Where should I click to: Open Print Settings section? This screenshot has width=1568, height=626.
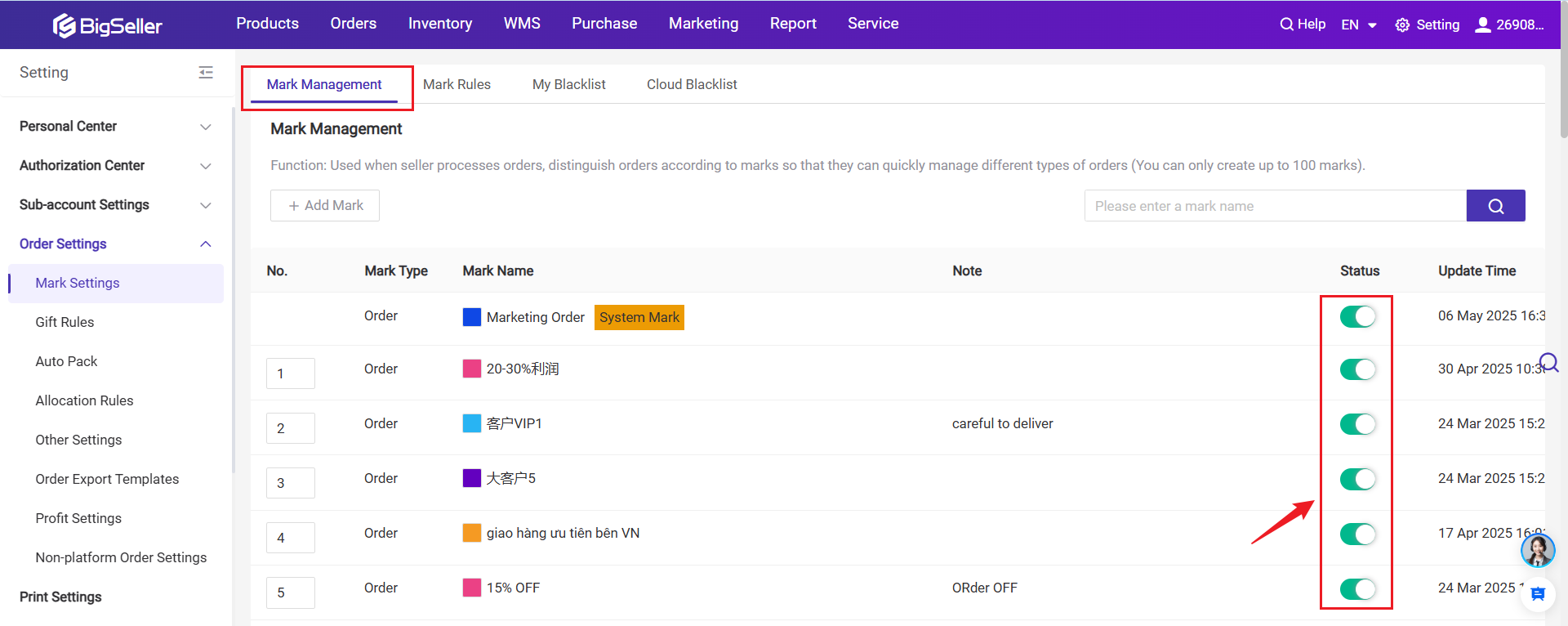[x=60, y=597]
